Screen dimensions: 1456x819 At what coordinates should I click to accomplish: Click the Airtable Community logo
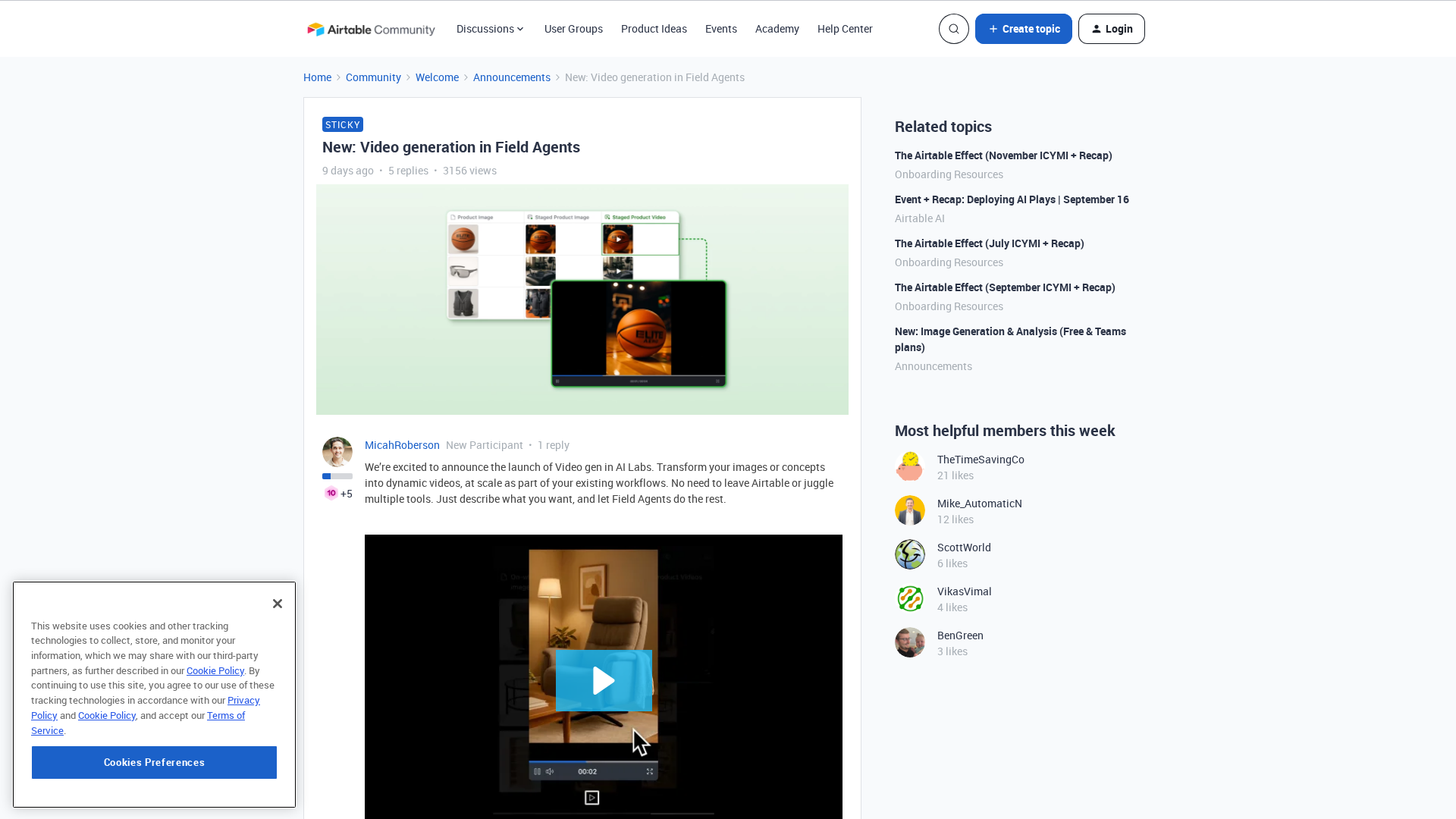371,29
